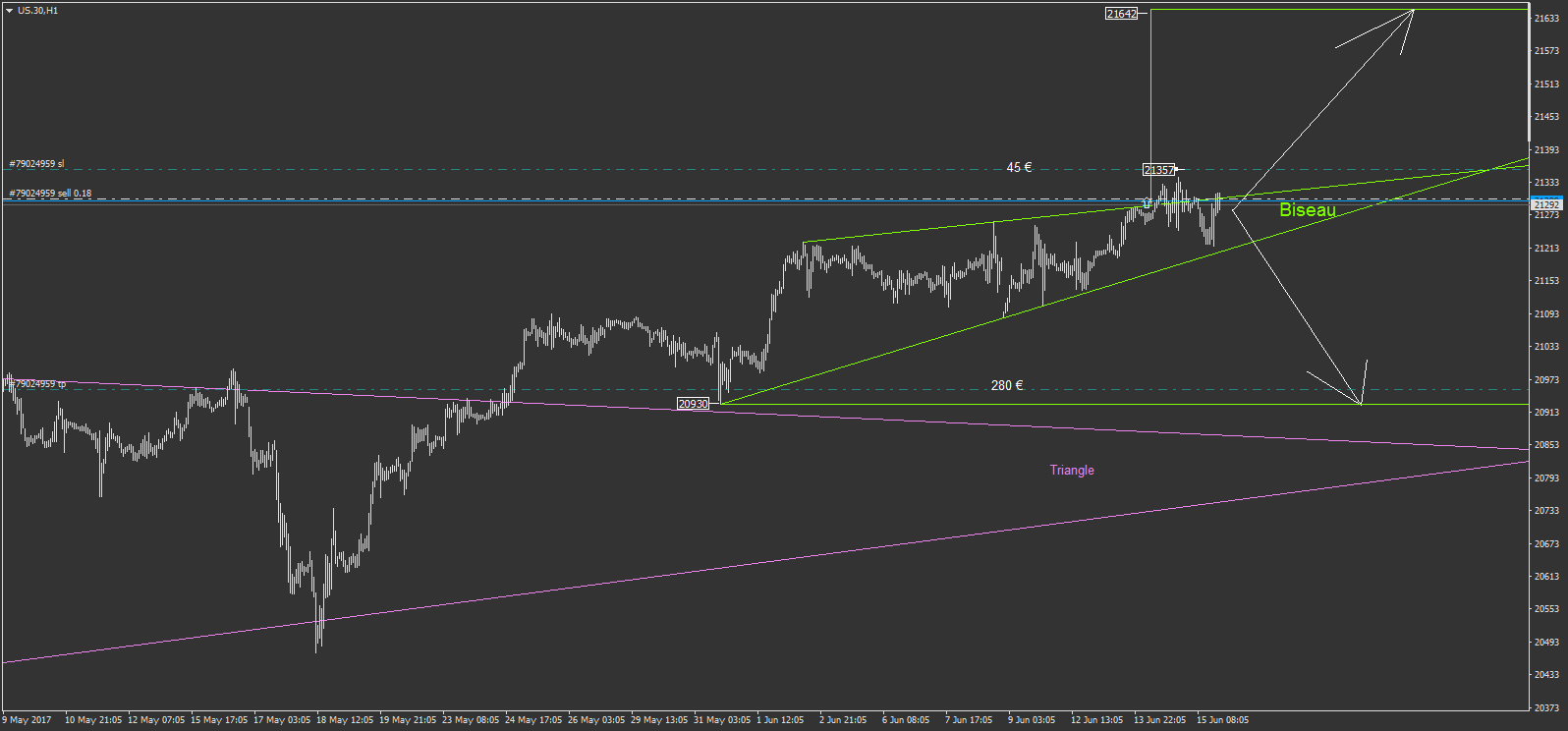Click the 45 € annotation text
Image resolution: width=1568 pixels, height=731 pixels.
[x=1019, y=168]
